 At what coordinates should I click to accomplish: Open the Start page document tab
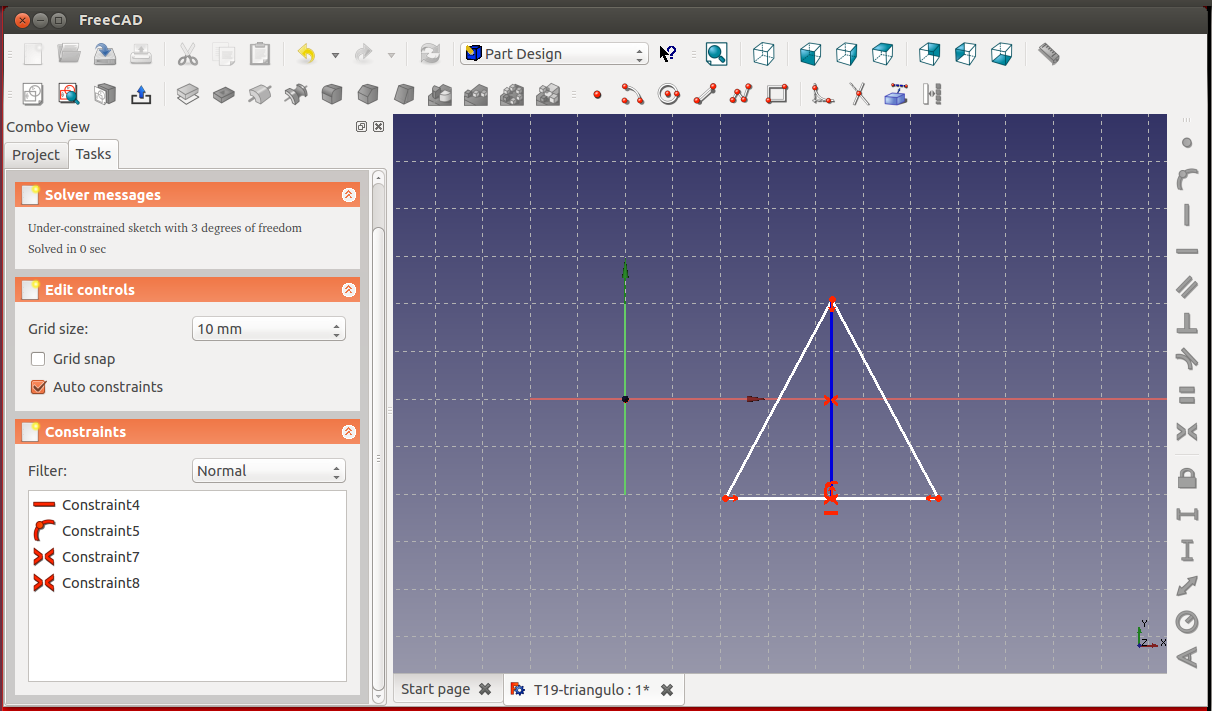tap(435, 689)
